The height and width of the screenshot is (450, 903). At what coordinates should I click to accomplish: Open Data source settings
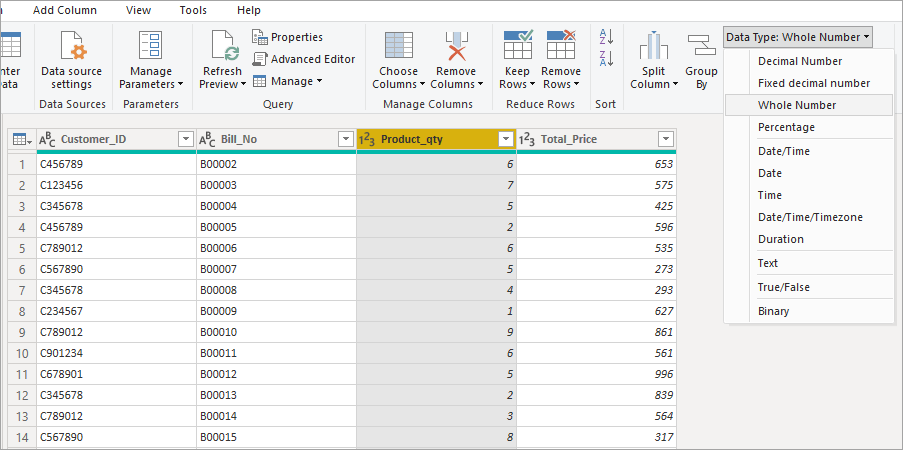tap(71, 62)
